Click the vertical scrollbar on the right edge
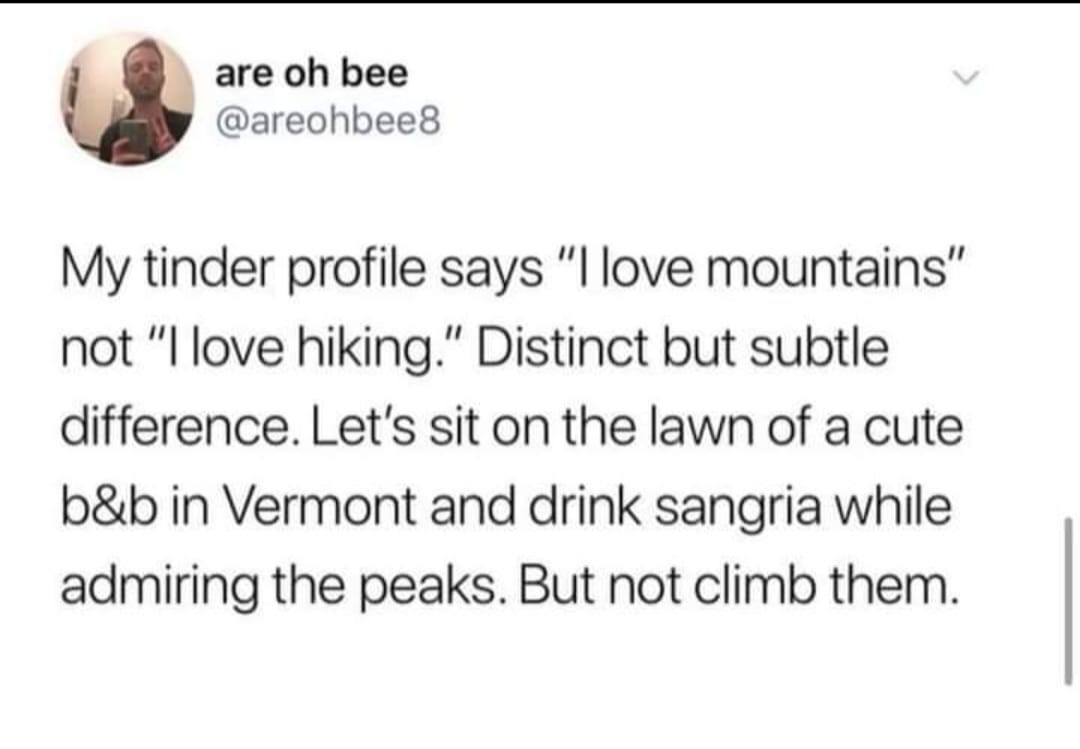The width and height of the screenshot is (1080, 749). pyautogui.click(x=1068, y=600)
